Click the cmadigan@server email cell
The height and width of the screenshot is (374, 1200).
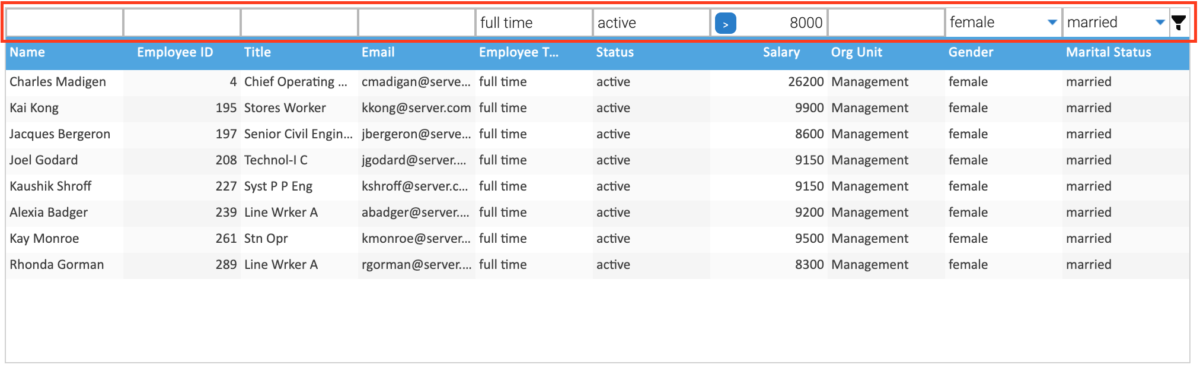(x=417, y=82)
